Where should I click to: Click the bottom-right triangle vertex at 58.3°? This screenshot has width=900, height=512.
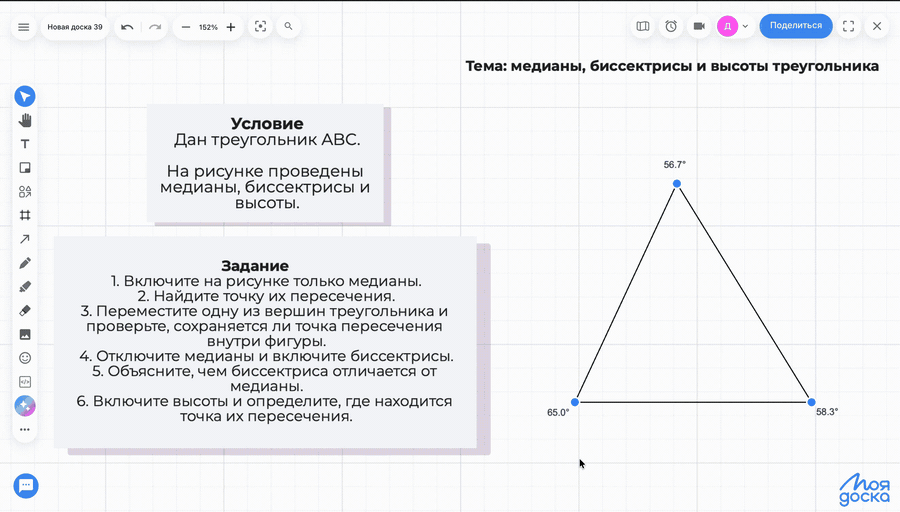click(x=811, y=402)
